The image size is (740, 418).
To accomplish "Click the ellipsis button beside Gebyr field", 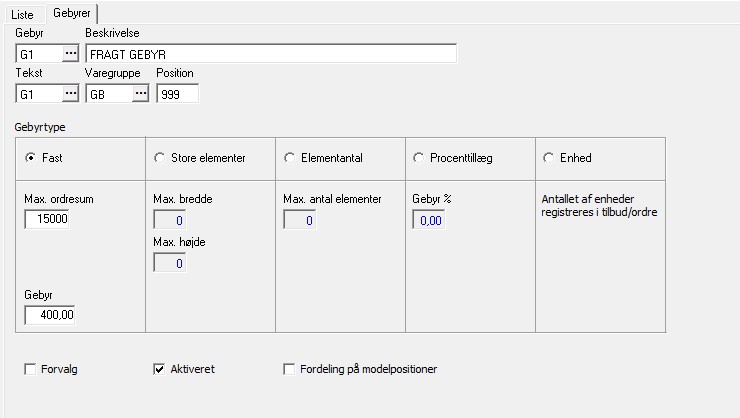I will 70,54.
